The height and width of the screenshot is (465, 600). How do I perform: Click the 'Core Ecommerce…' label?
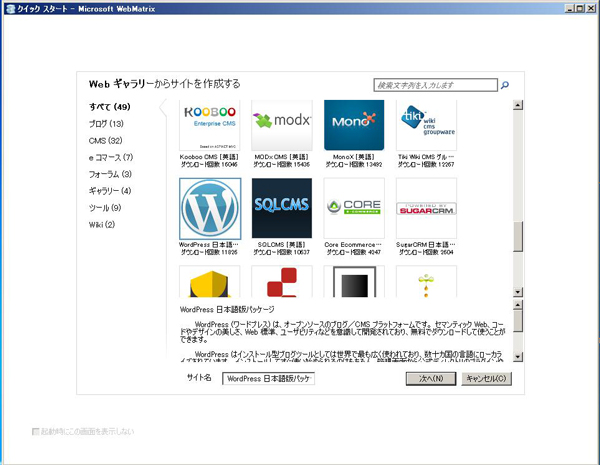click(353, 245)
